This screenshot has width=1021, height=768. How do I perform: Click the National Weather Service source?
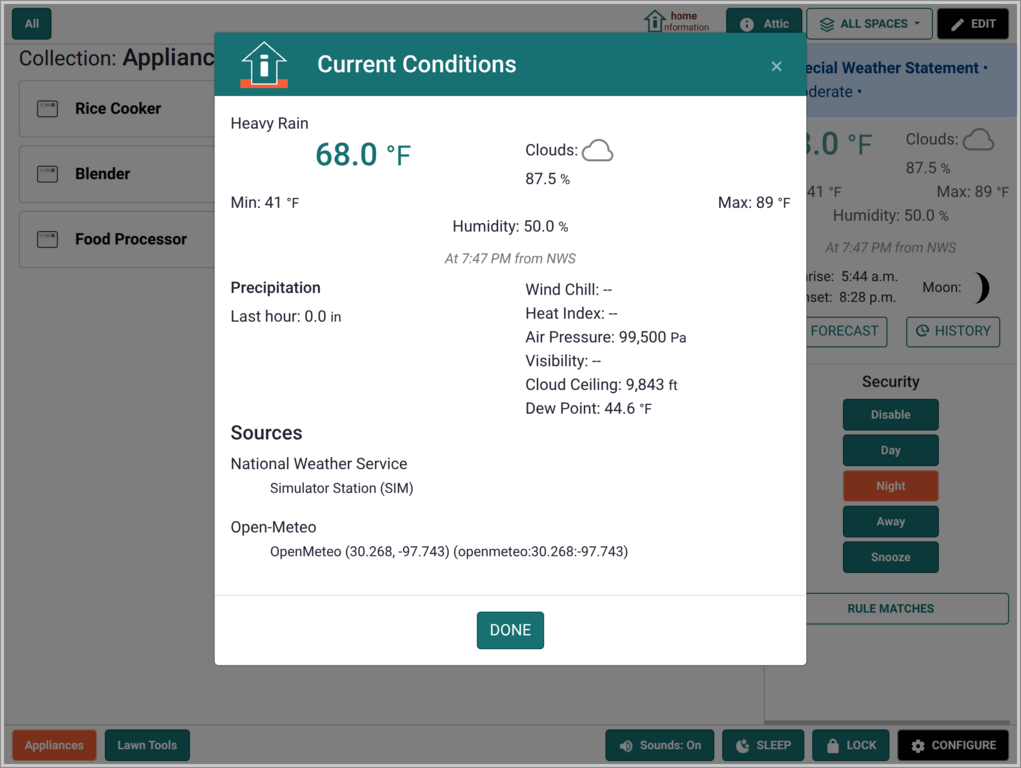(319, 464)
